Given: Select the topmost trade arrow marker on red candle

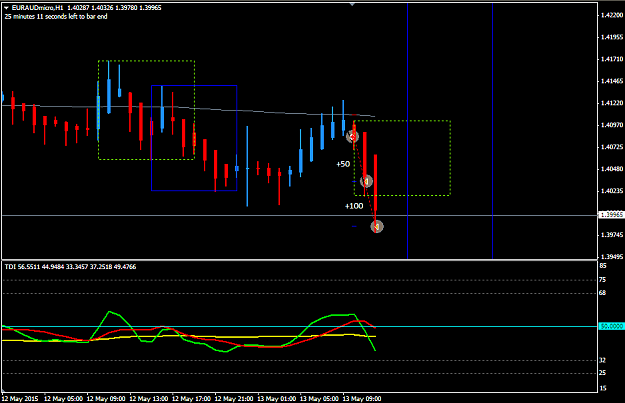Looking at the screenshot, I should tap(352, 137).
